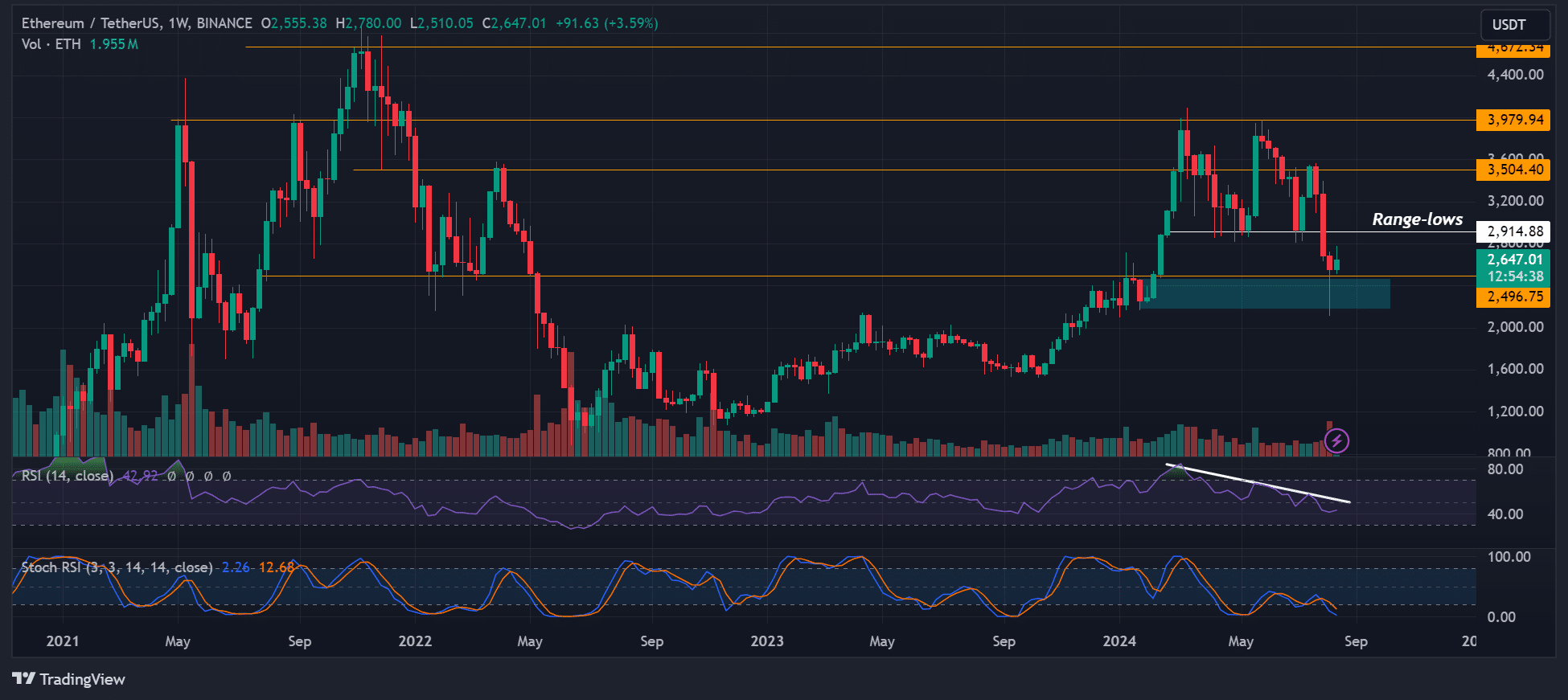The width and height of the screenshot is (1568, 700).
Task: Click the 2023 label on time axis
Action: click(767, 641)
